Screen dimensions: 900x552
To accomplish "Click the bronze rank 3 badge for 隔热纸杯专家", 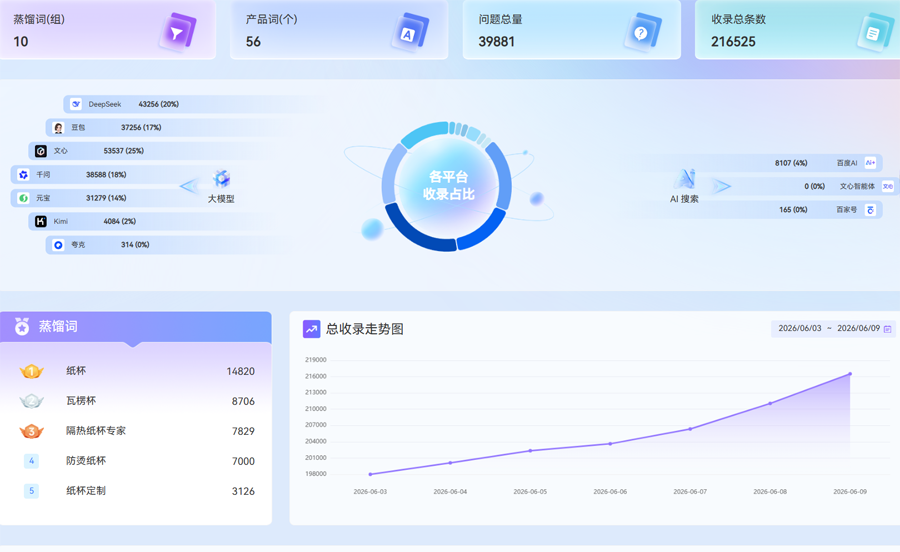I will click(x=32, y=431).
